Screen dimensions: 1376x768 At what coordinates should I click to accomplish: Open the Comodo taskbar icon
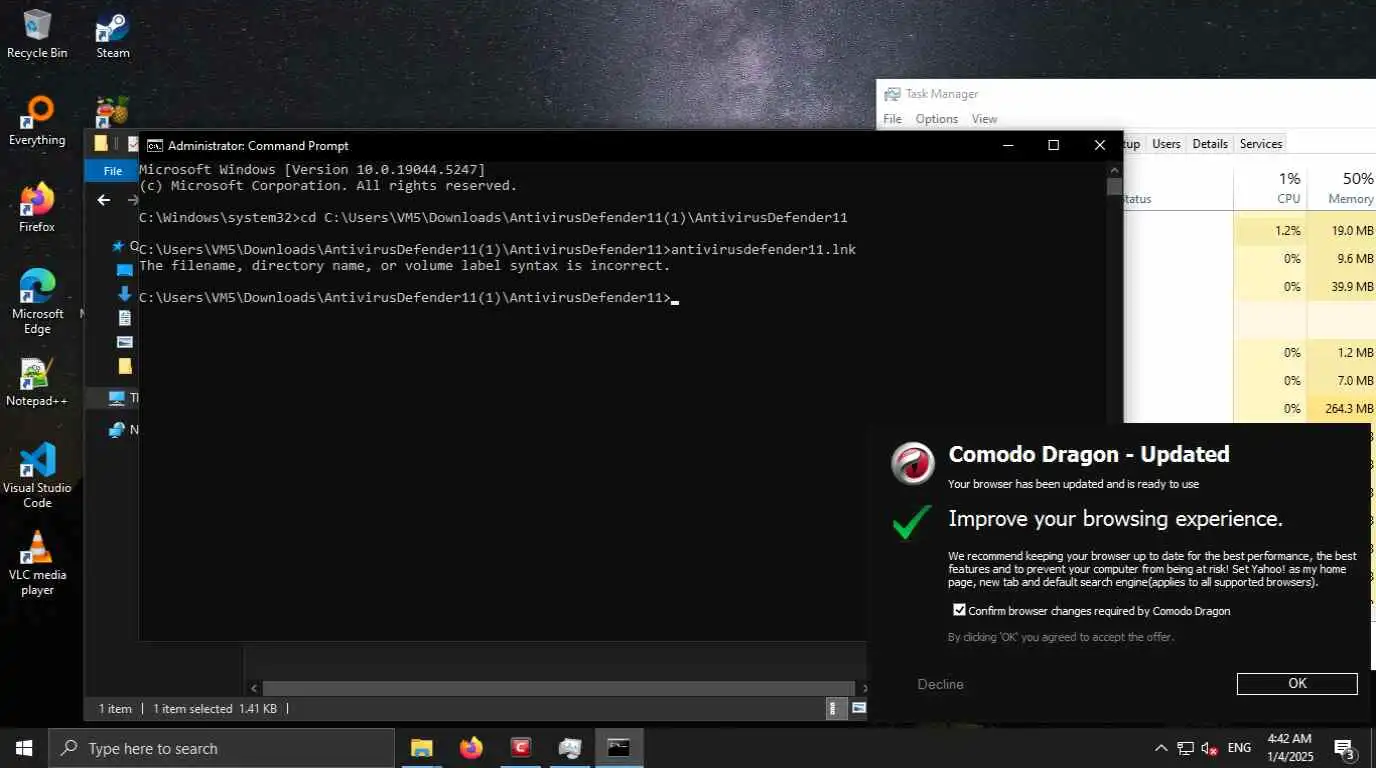click(x=520, y=748)
